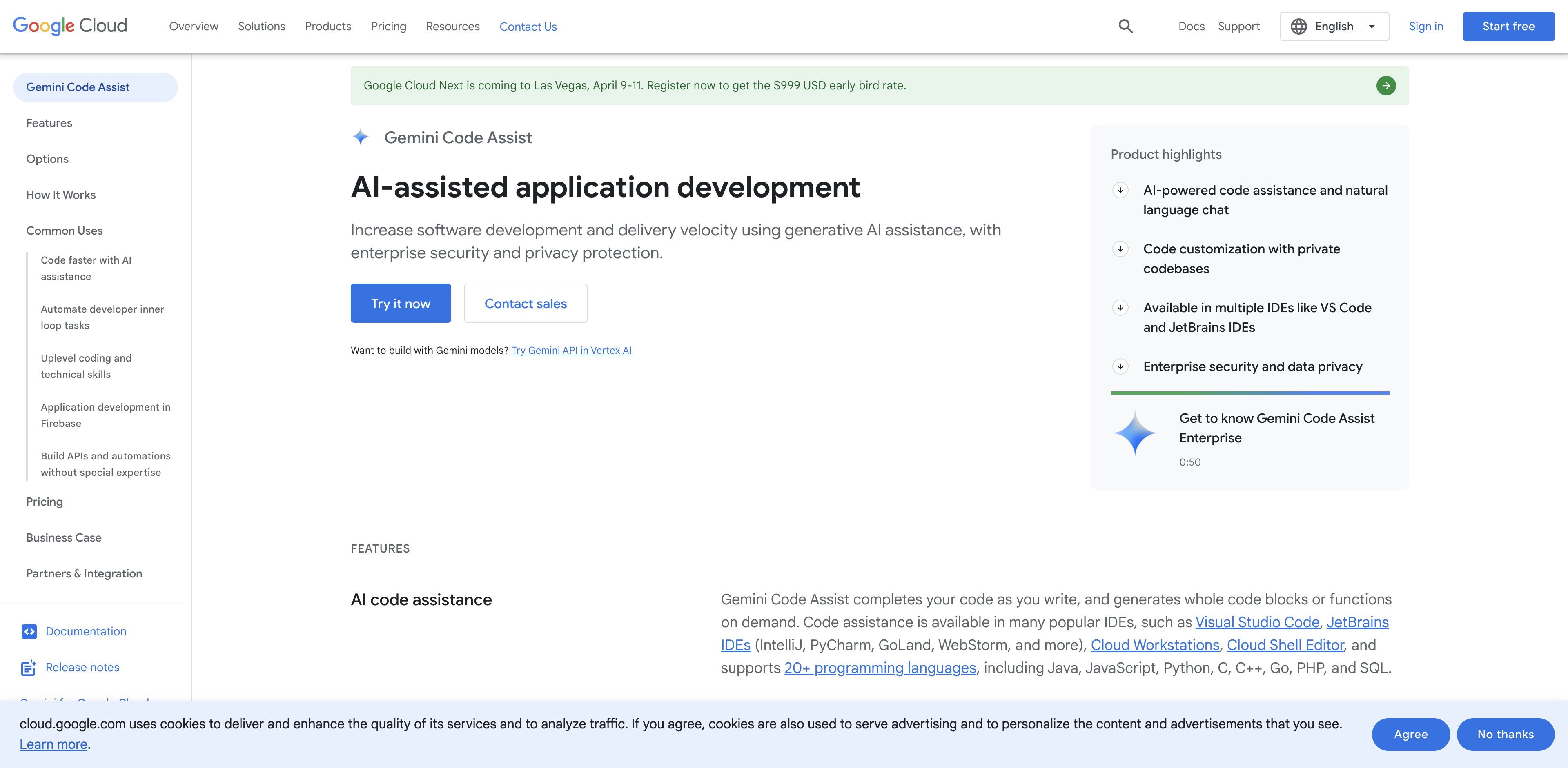Jump to Features in sidebar
Image resolution: width=1568 pixels, height=768 pixels.
tap(49, 123)
